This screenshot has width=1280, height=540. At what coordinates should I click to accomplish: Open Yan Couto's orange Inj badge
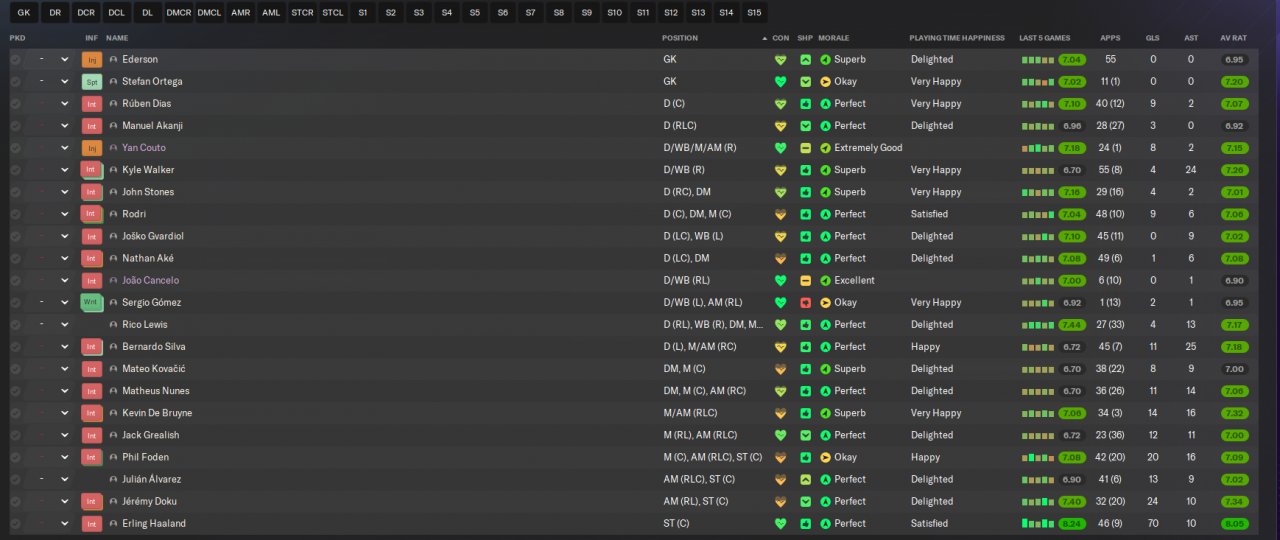tap(92, 148)
